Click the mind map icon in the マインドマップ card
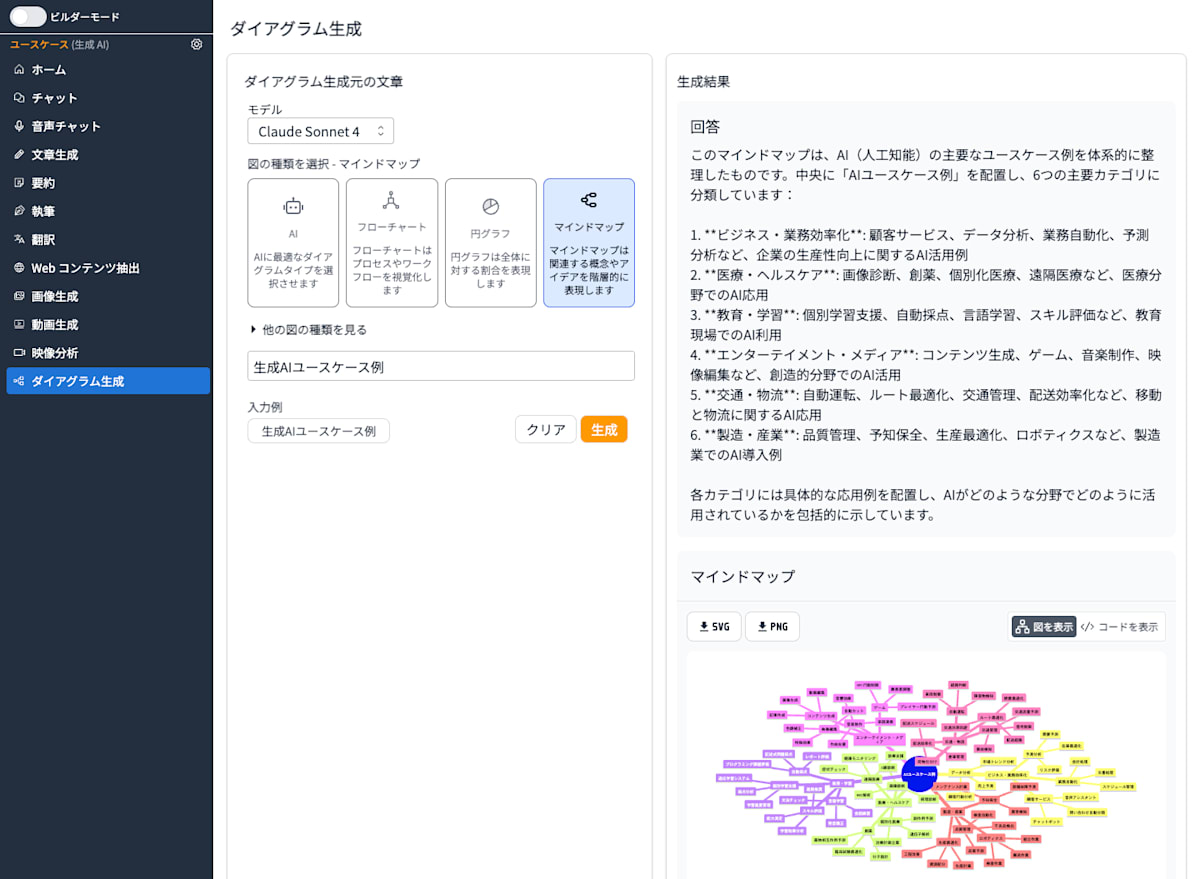 click(x=589, y=200)
